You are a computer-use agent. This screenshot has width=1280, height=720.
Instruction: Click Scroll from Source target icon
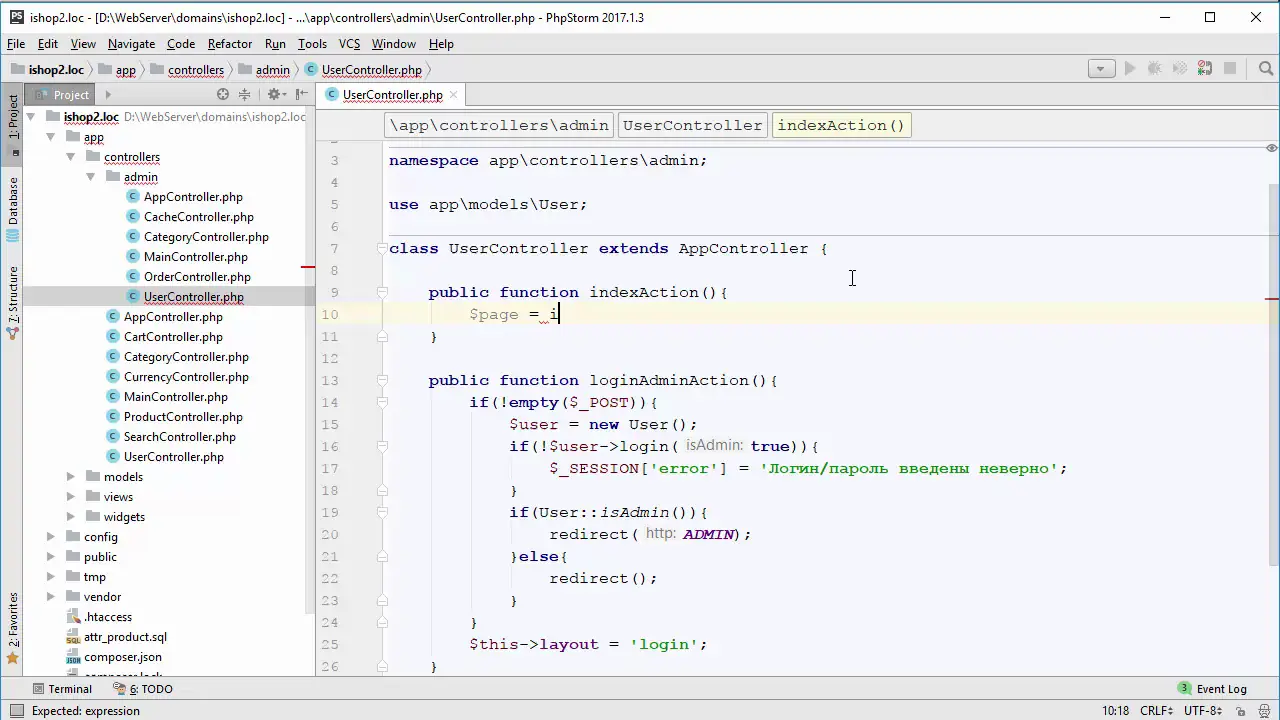point(223,94)
